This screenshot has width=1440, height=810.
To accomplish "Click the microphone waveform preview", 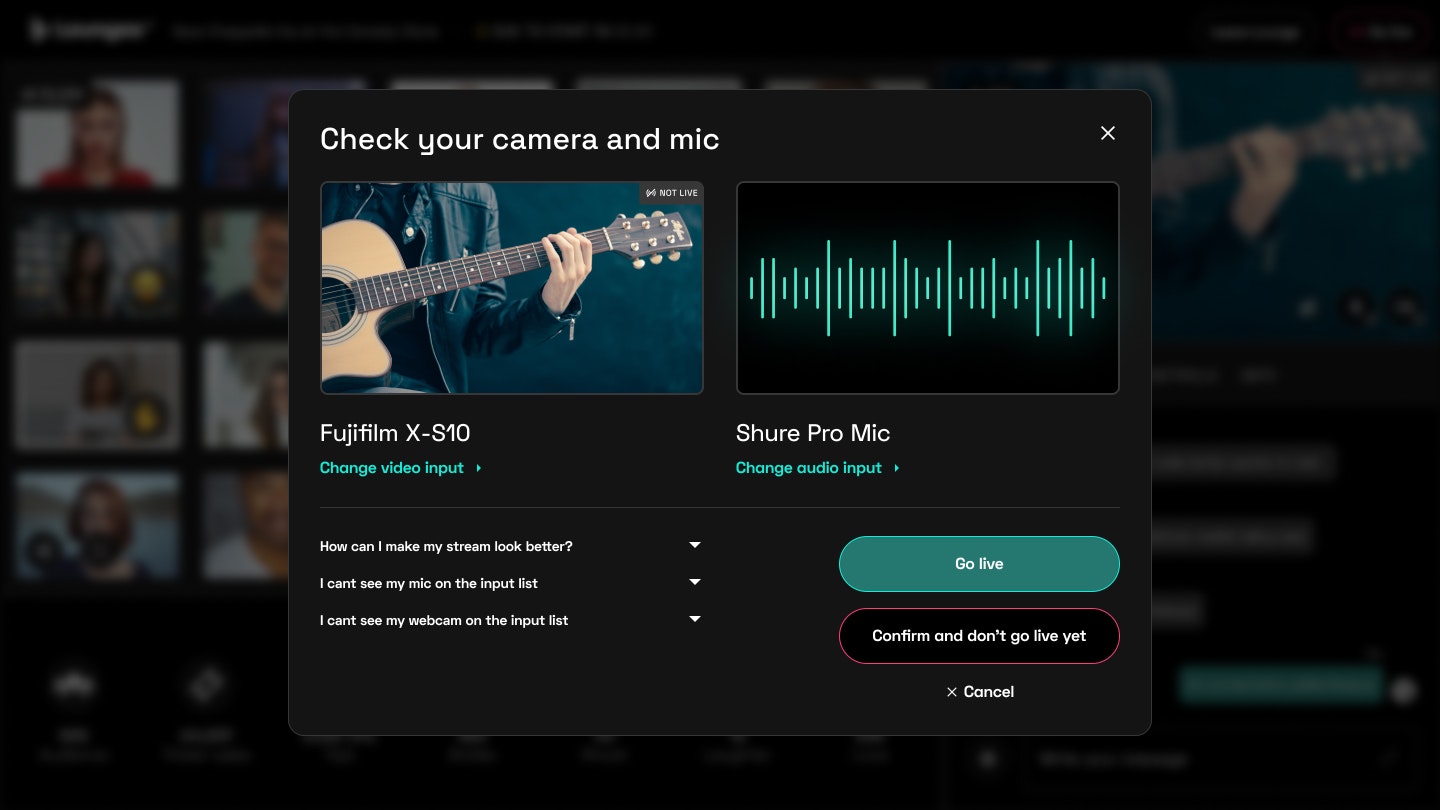I will click(928, 288).
